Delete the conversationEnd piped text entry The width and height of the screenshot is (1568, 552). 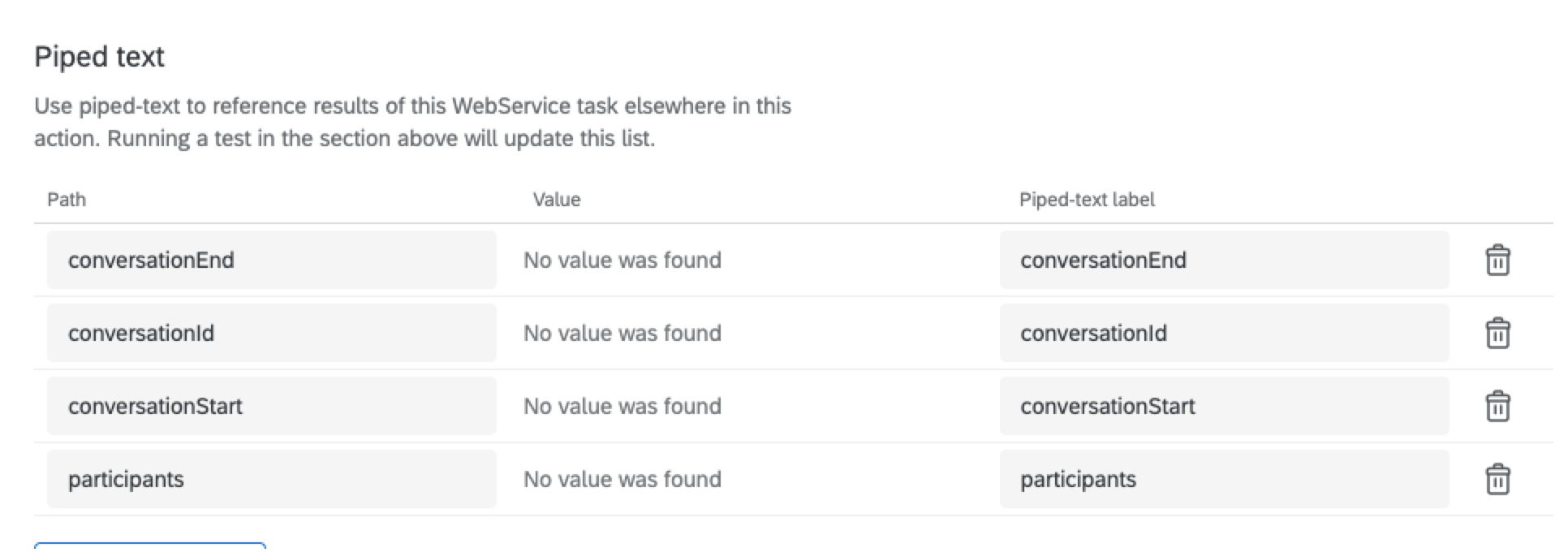tap(1497, 260)
